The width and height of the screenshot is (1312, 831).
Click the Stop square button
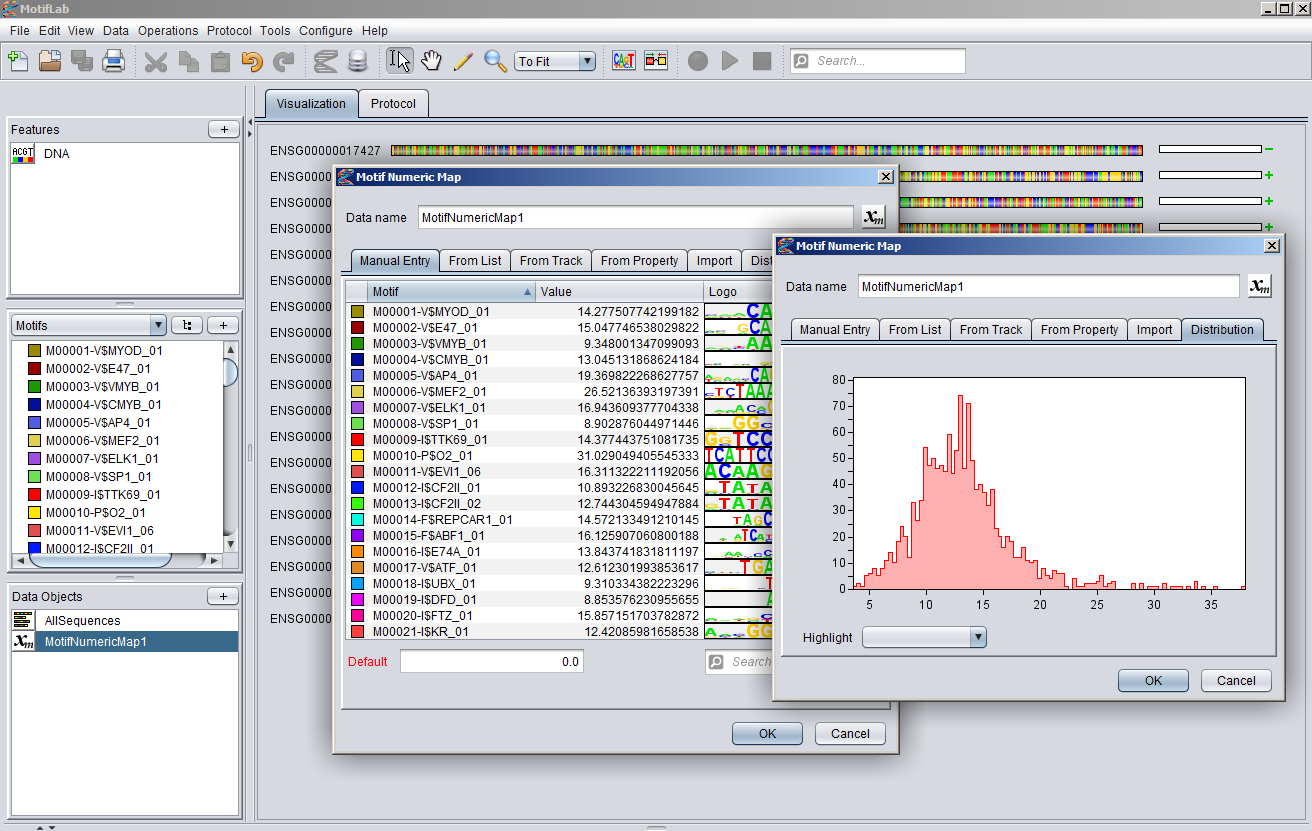(762, 61)
